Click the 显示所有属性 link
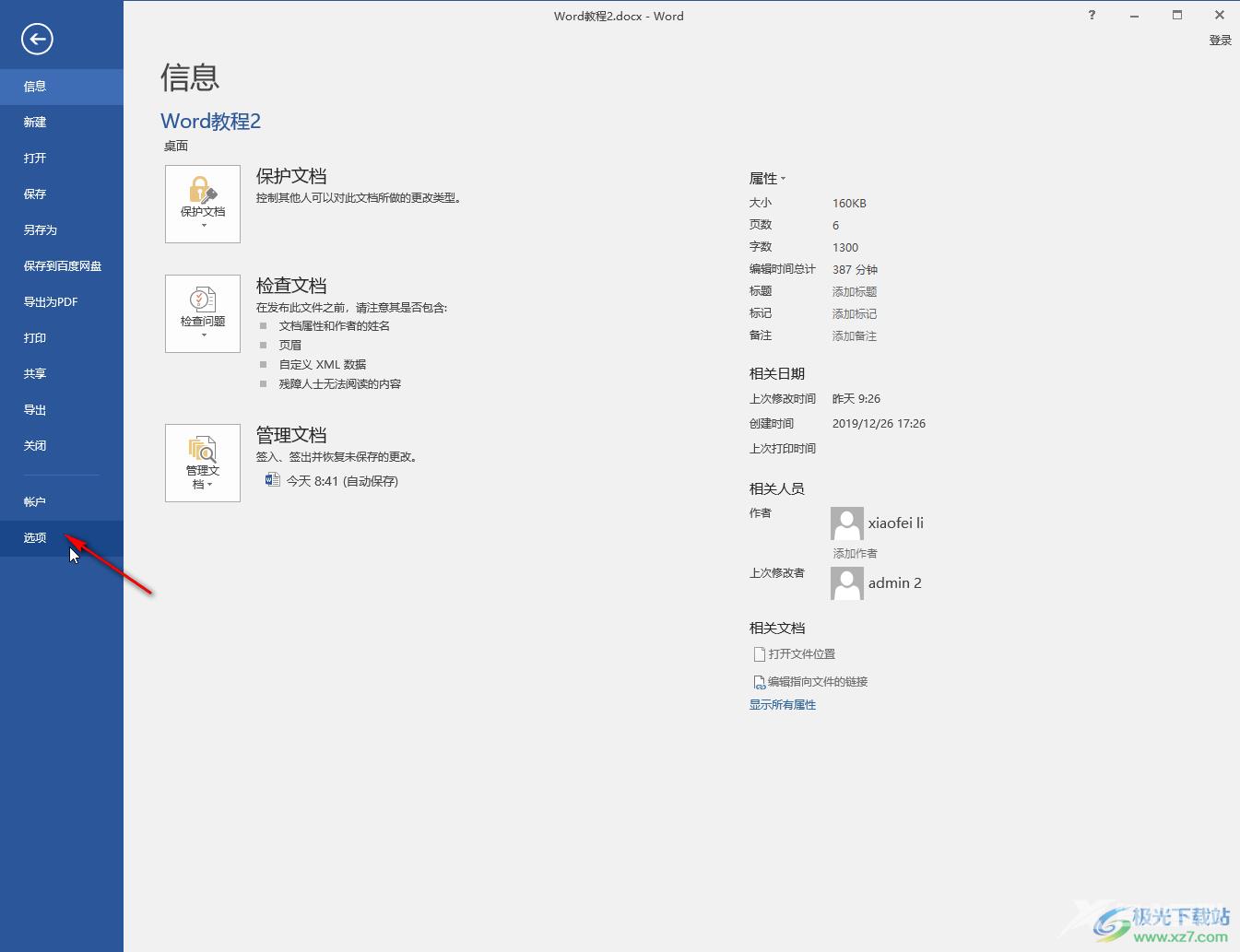 [783, 705]
